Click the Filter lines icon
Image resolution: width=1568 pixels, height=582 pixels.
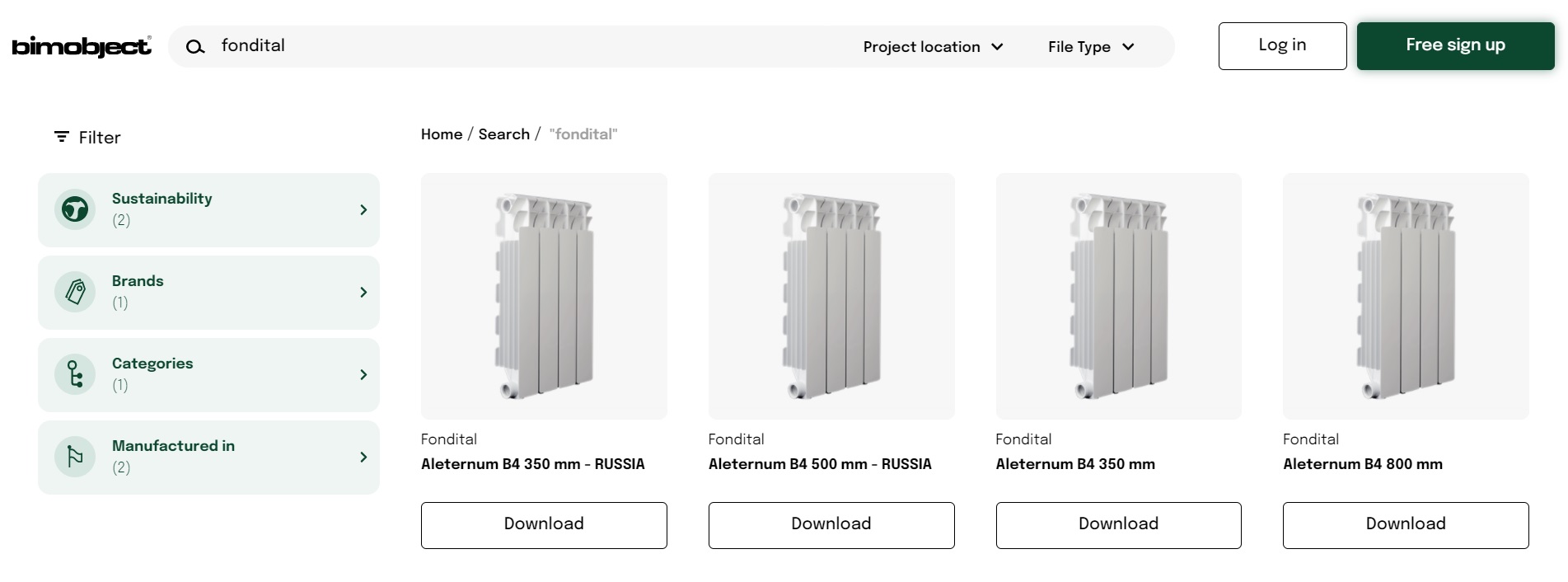click(x=62, y=137)
